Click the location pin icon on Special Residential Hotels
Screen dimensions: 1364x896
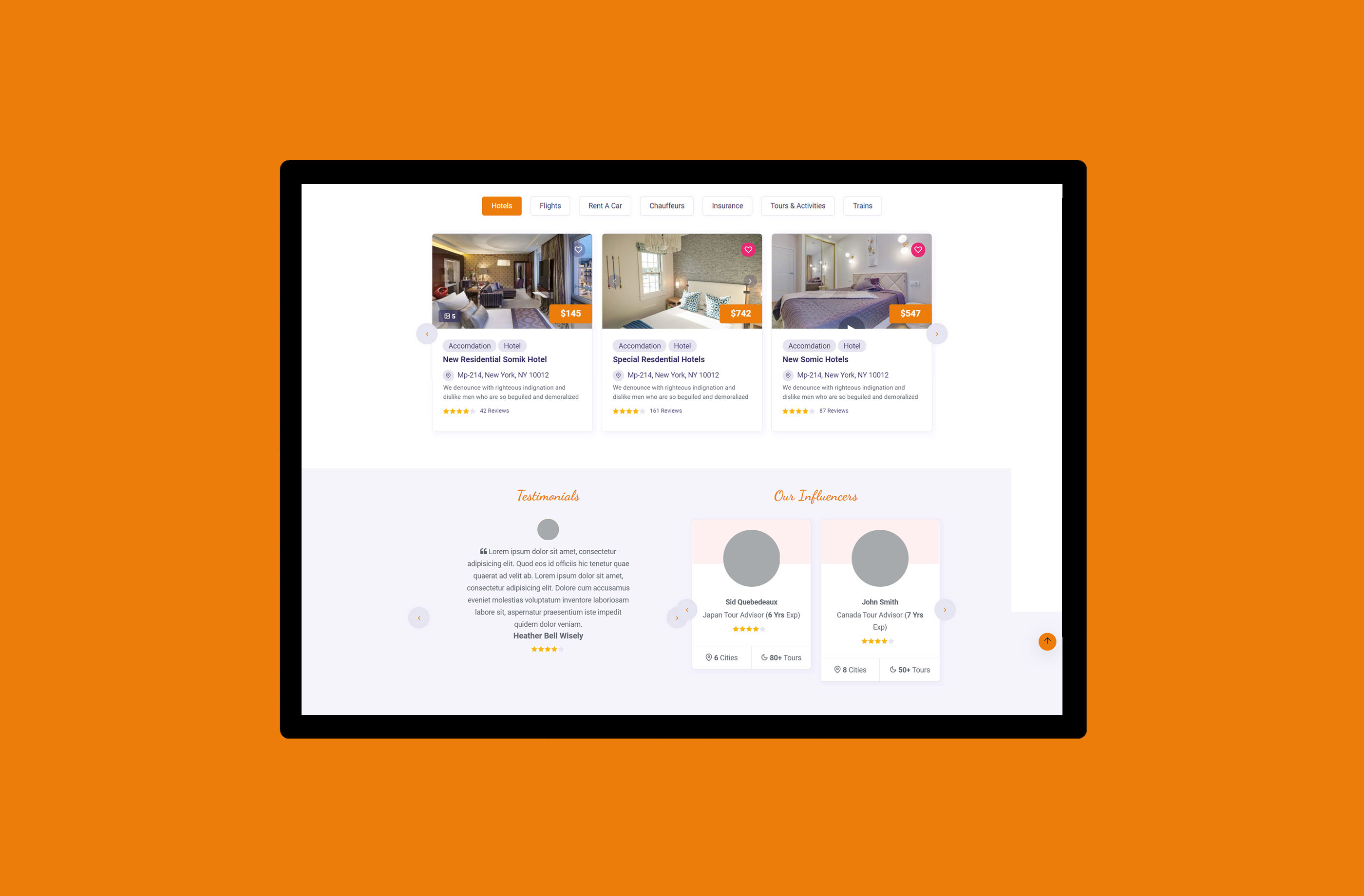click(618, 374)
